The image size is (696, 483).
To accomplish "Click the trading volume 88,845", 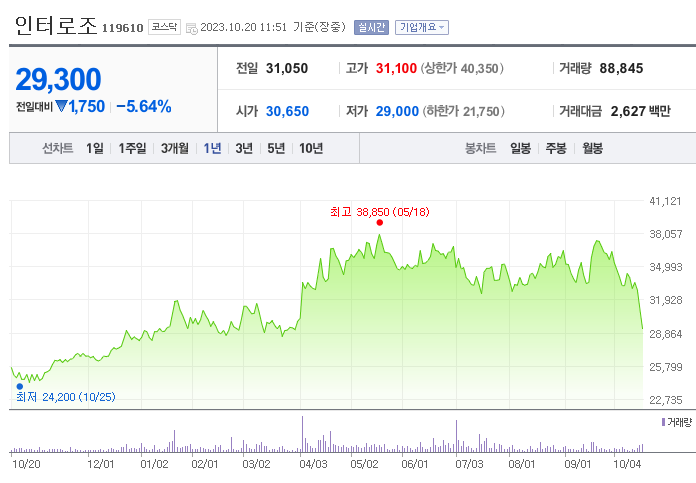I will tap(621, 68).
